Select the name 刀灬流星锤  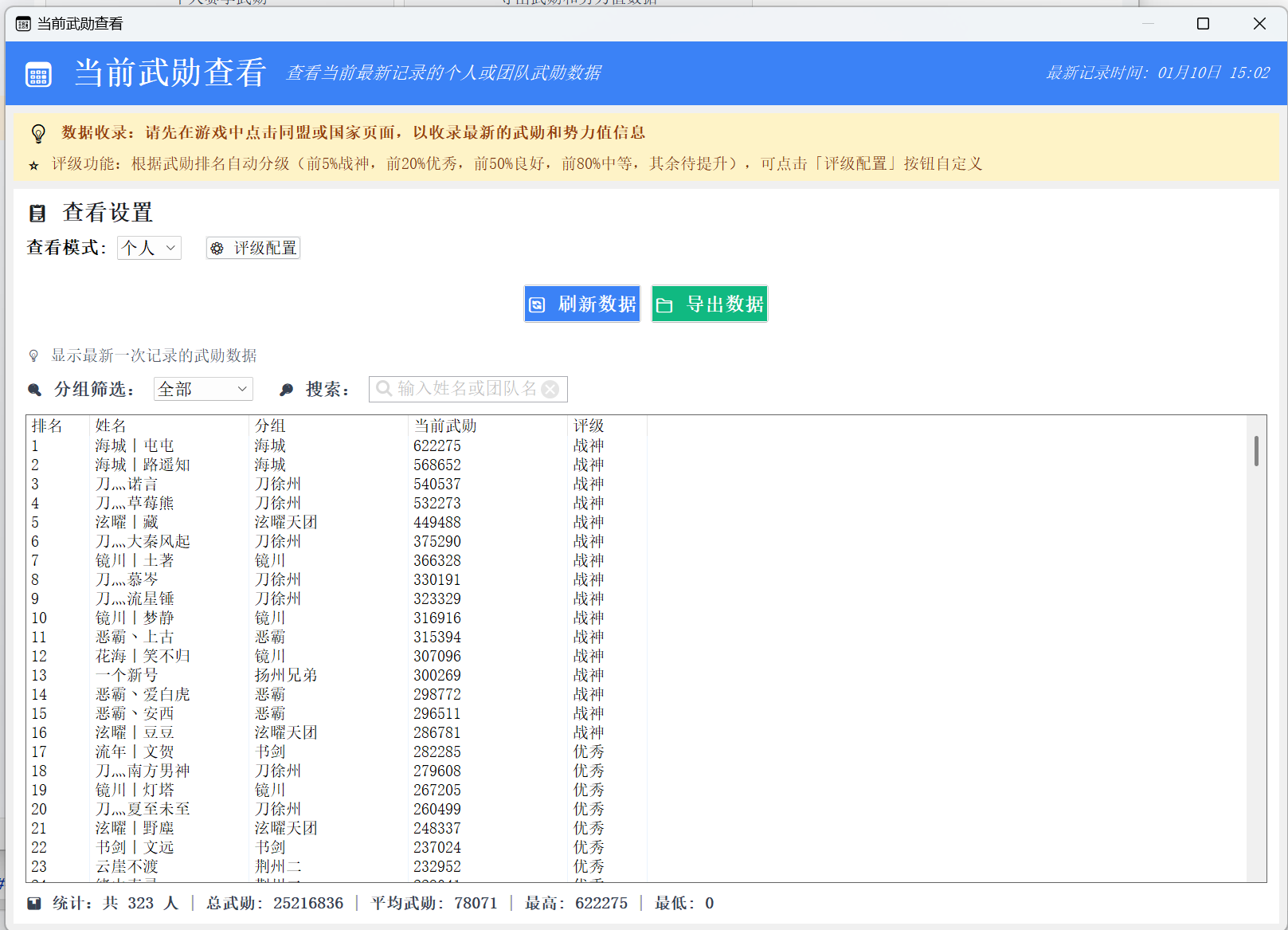(x=135, y=598)
